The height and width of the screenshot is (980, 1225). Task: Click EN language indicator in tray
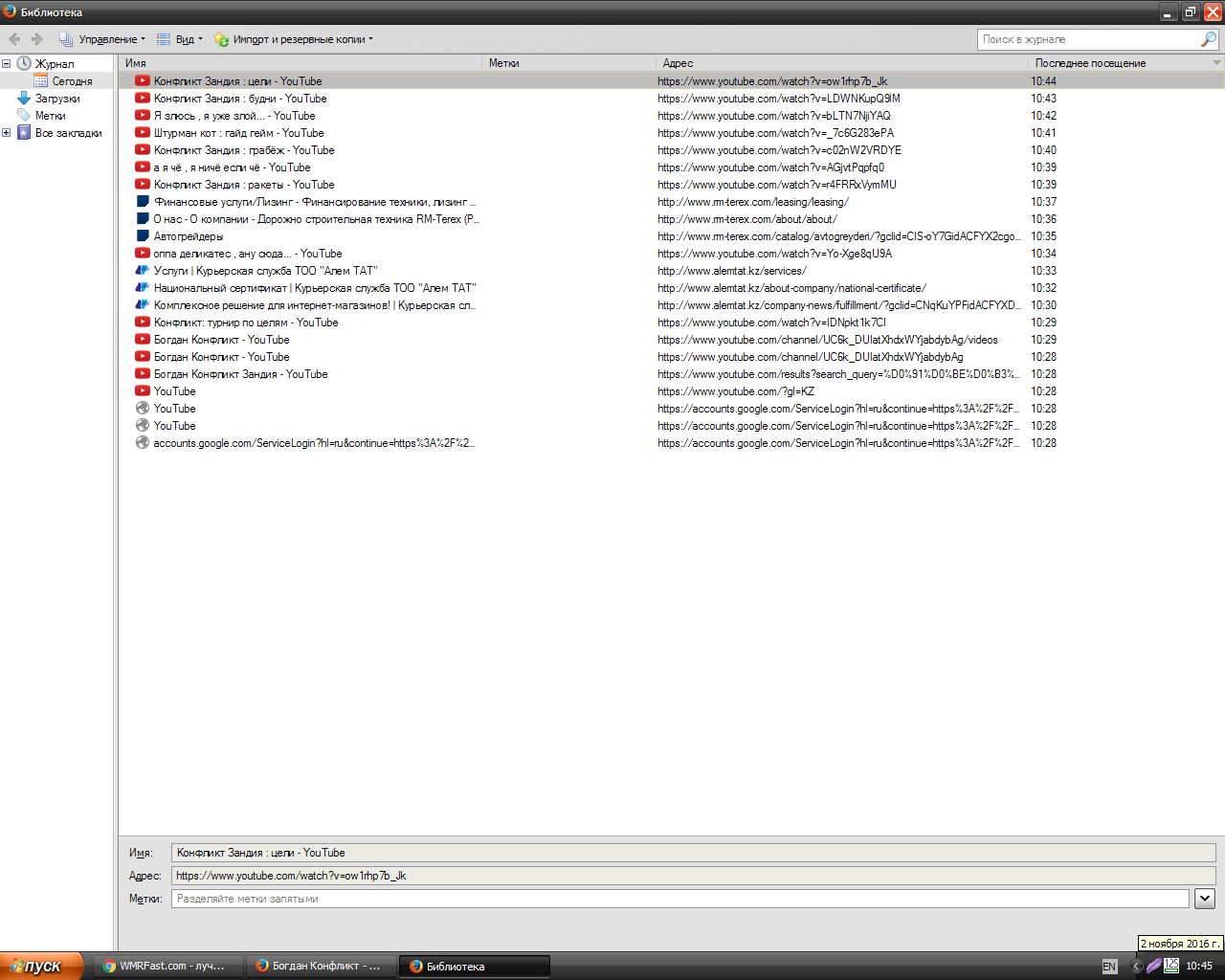1109,967
